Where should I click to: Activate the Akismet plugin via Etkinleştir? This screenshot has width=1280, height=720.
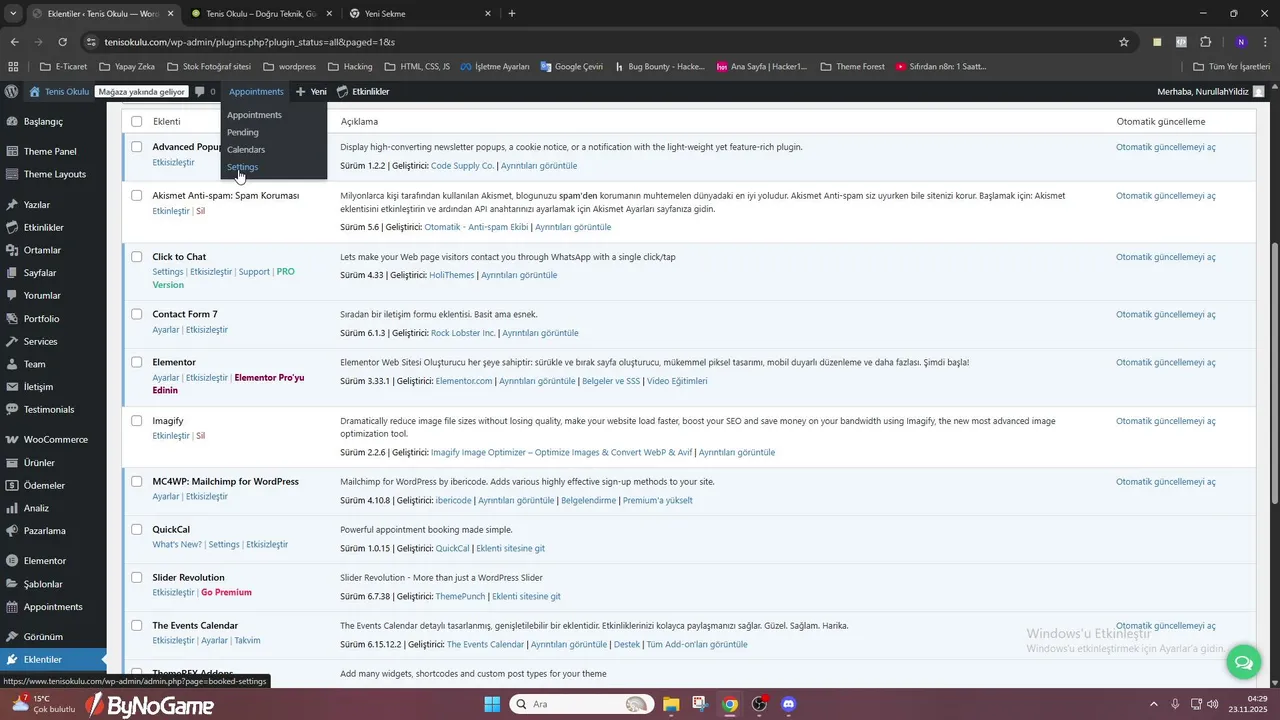click(x=171, y=211)
